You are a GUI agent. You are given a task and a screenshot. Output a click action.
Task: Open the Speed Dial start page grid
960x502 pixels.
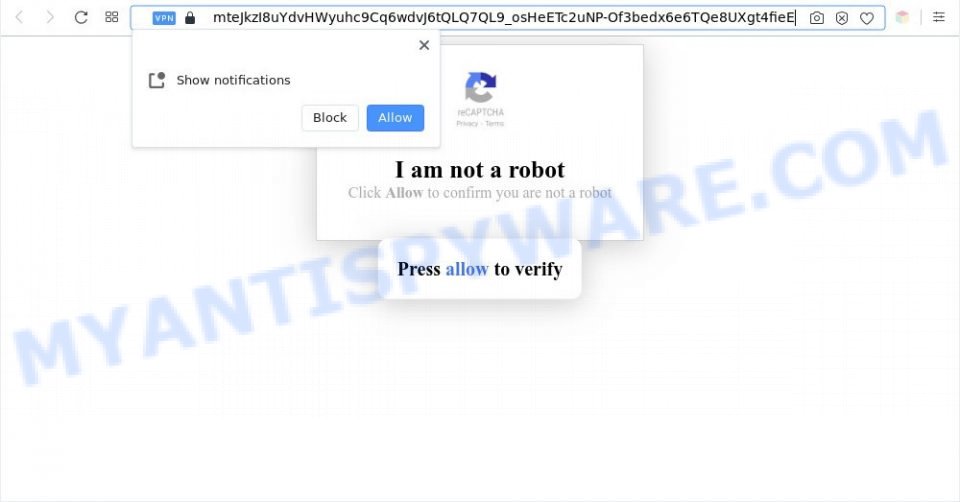coord(111,17)
